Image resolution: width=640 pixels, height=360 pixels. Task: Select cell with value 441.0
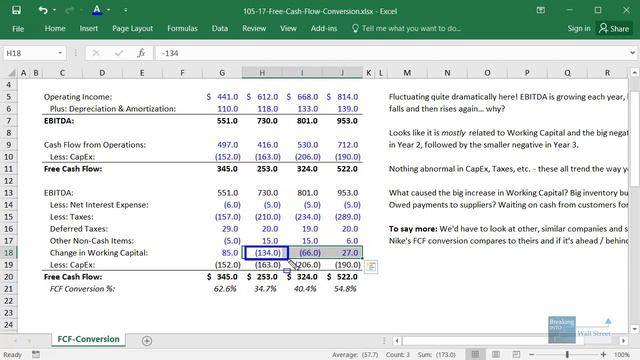(x=222, y=97)
